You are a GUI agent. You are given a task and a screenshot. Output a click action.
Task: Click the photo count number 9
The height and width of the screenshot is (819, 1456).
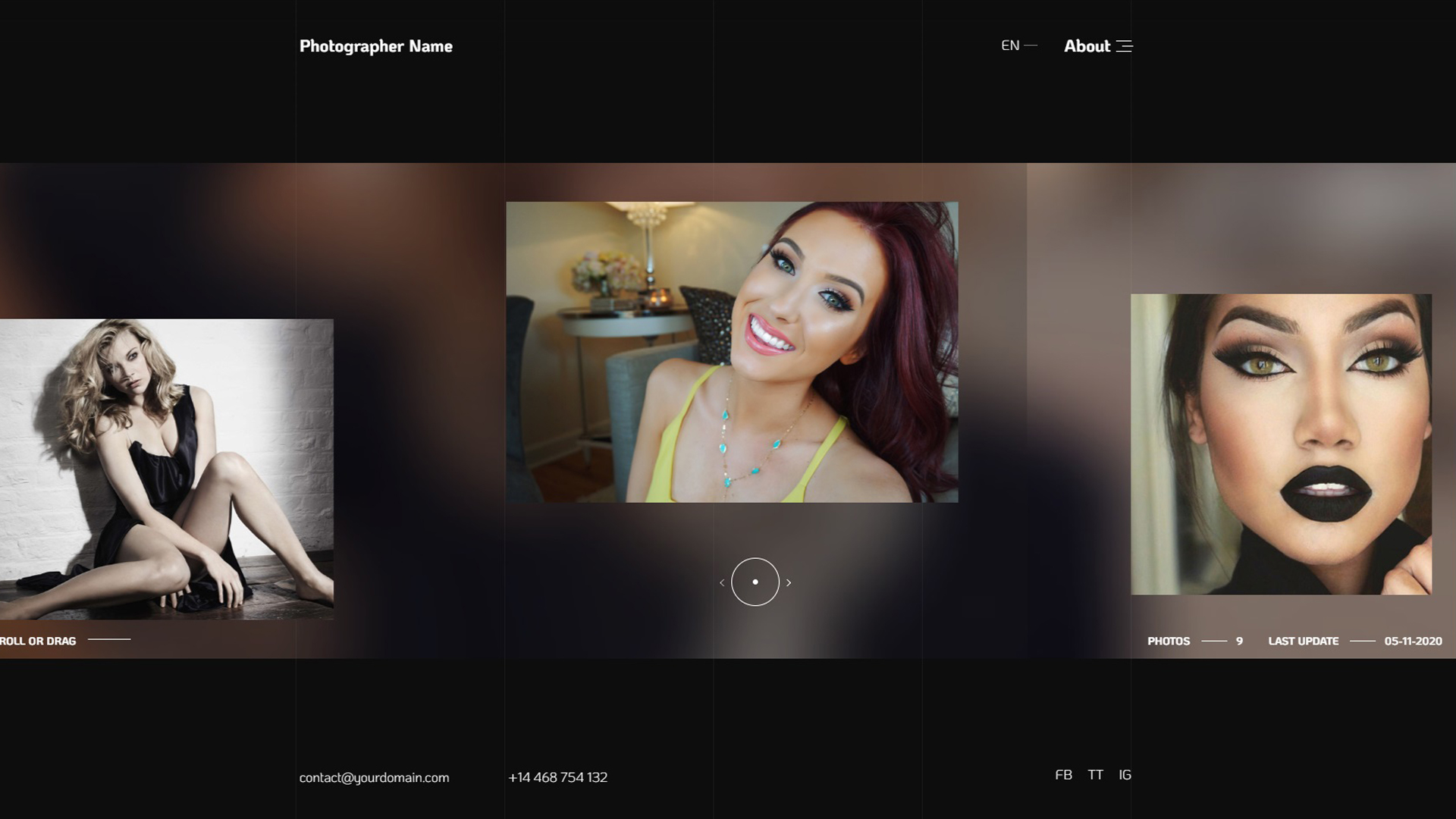tap(1239, 641)
